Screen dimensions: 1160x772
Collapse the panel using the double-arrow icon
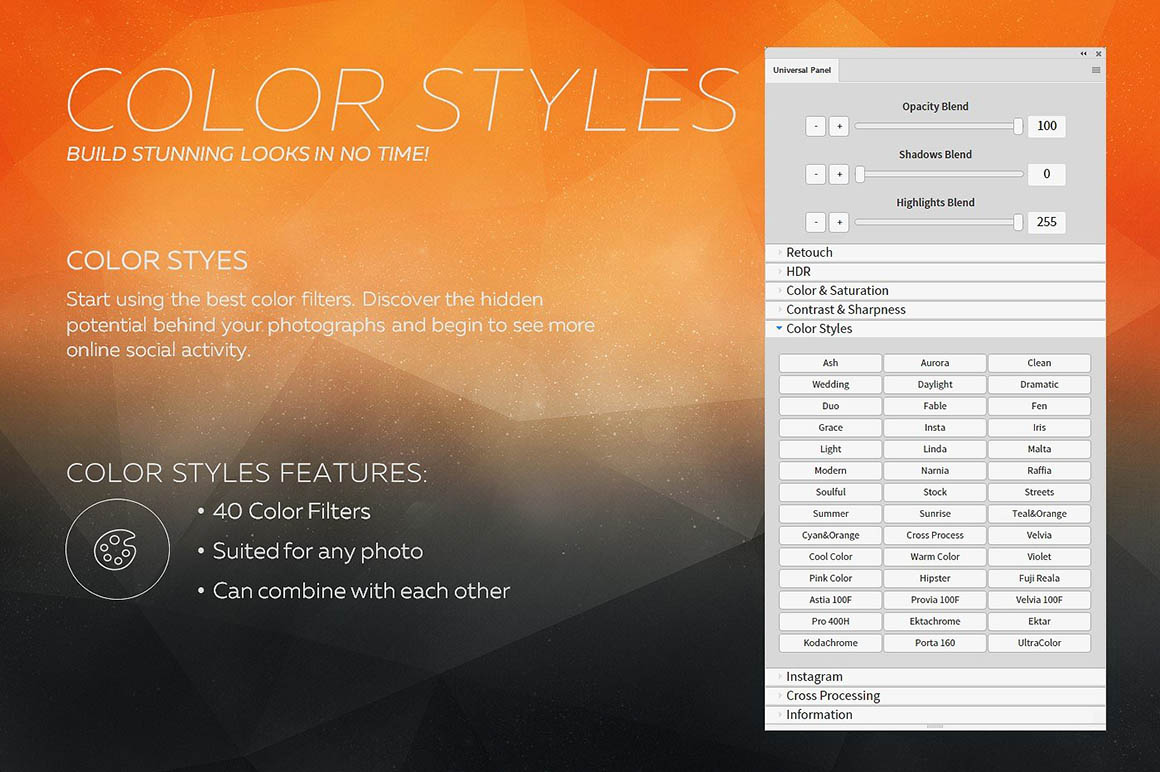(1083, 53)
